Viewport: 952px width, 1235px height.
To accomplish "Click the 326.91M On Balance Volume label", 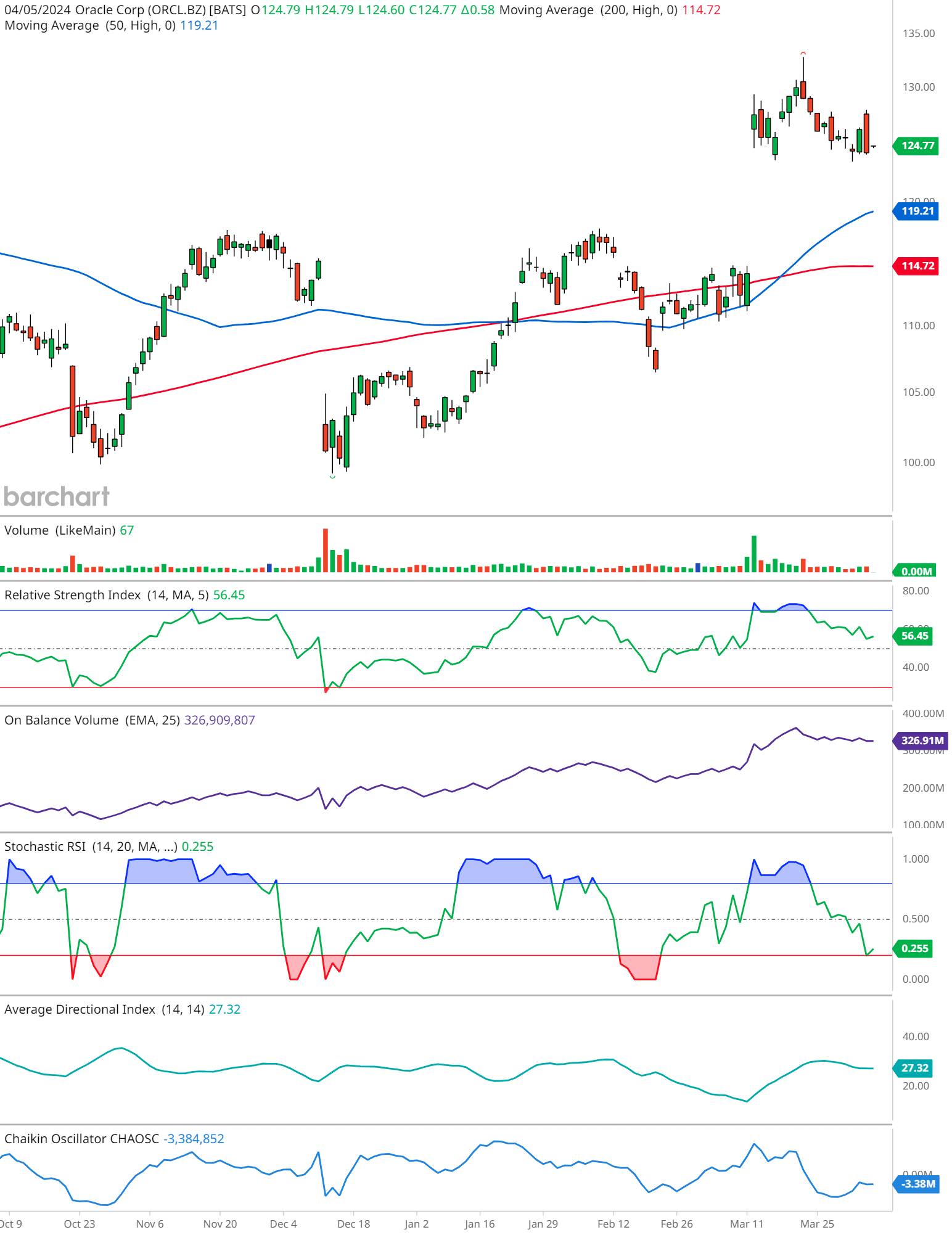I will click(x=921, y=741).
